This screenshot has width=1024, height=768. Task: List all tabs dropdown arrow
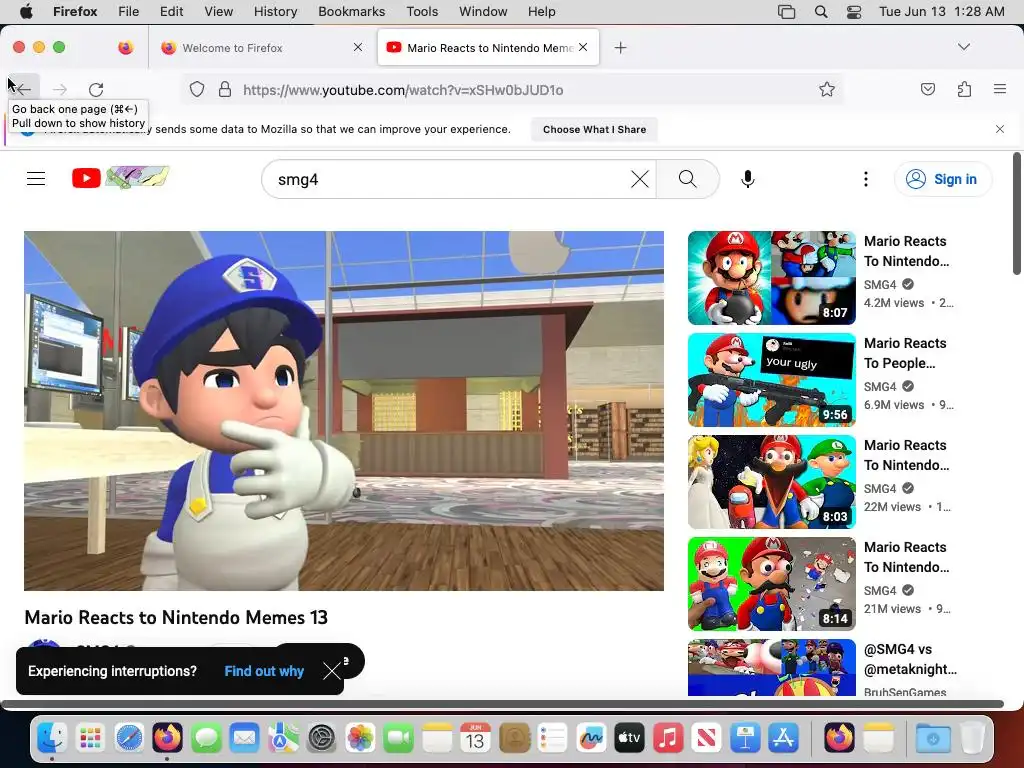(x=964, y=47)
